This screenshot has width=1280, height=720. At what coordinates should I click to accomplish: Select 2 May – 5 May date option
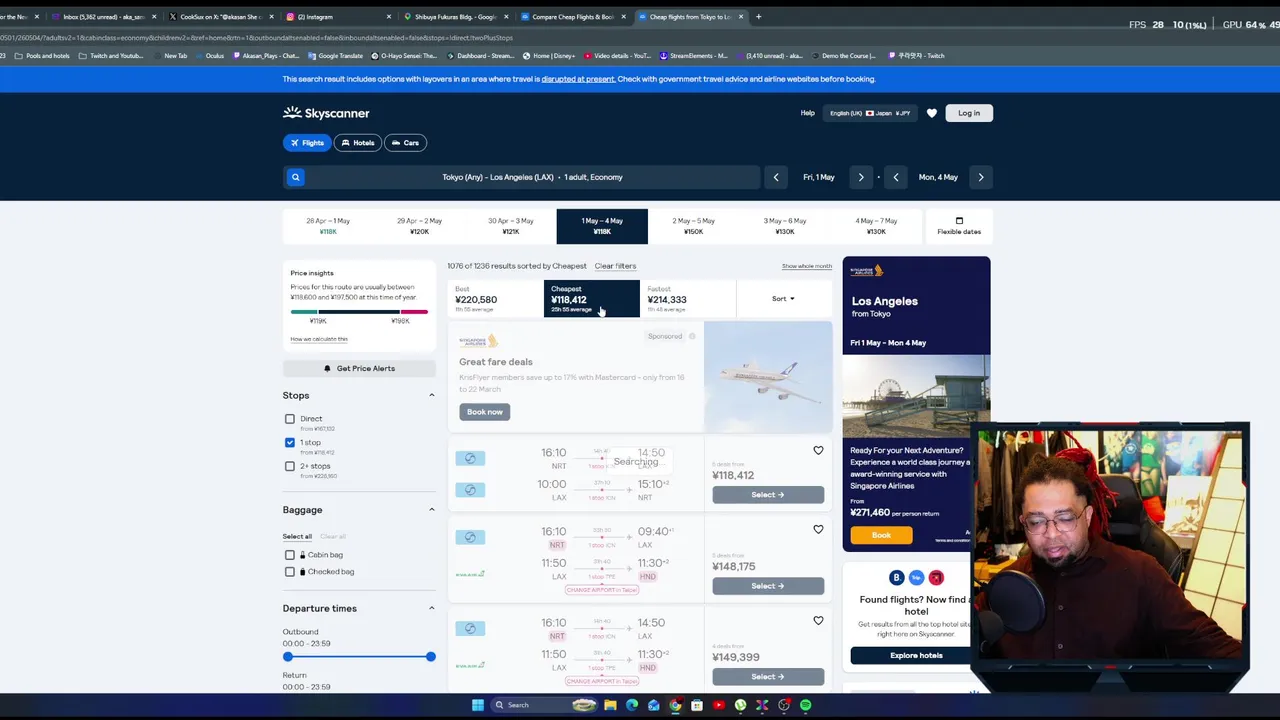click(x=693, y=226)
